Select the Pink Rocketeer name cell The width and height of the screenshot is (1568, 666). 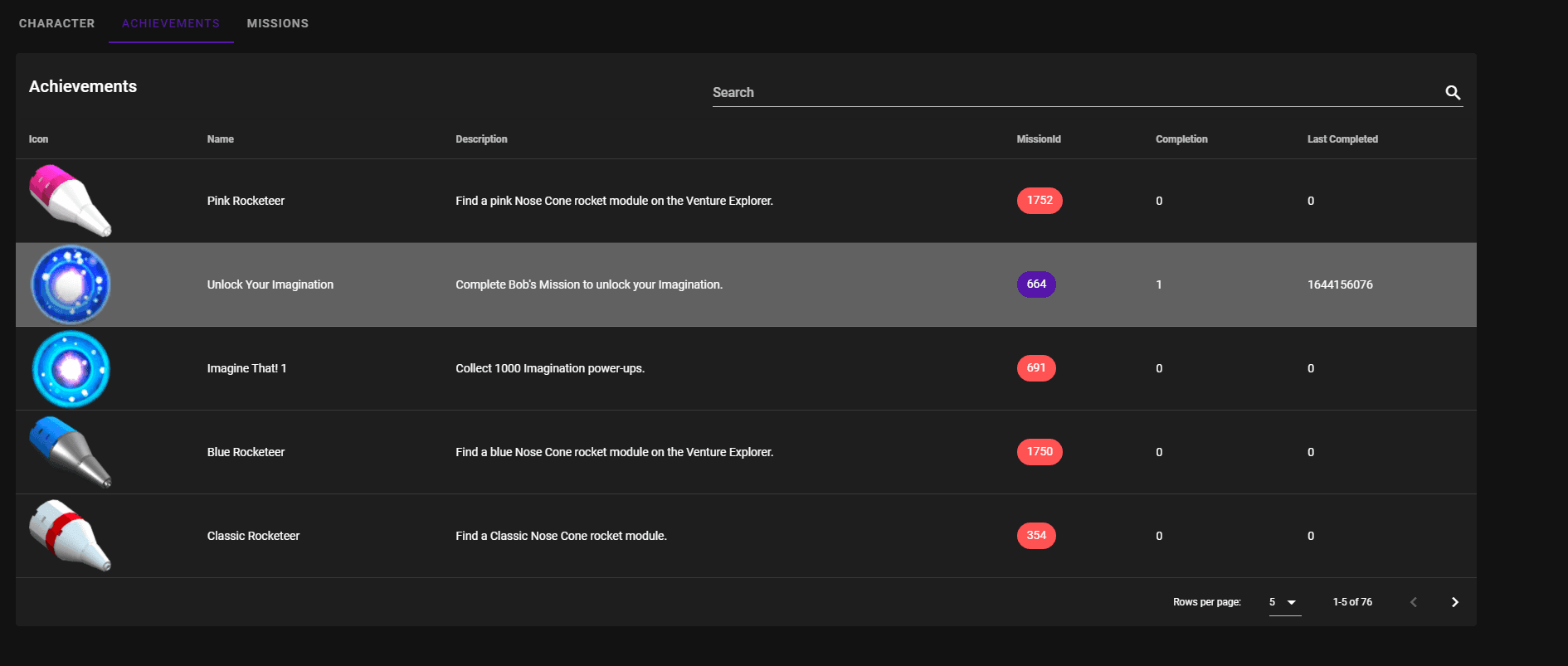[246, 201]
